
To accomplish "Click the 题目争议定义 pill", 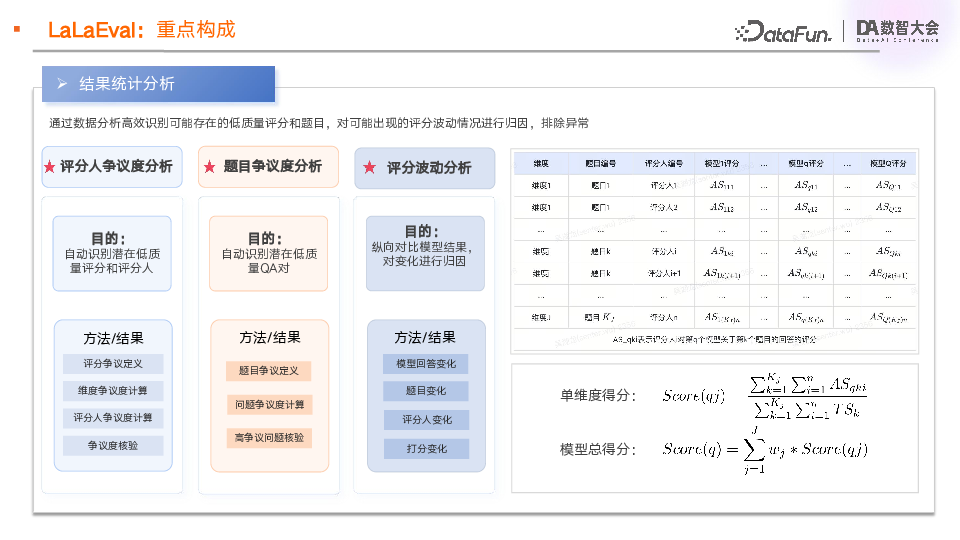I will pos(269,371).
